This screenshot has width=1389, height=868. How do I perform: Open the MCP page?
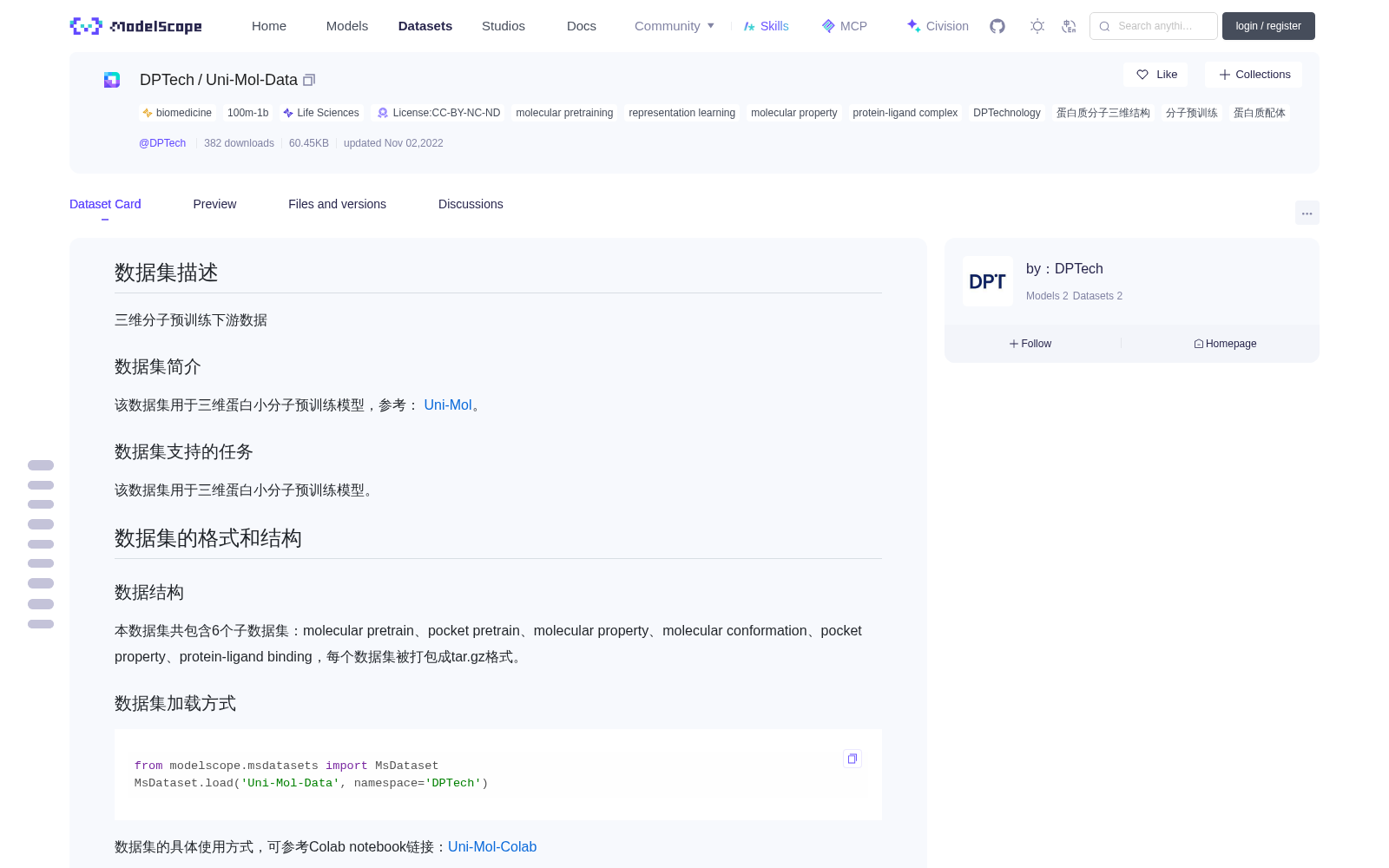pos(844,26)
